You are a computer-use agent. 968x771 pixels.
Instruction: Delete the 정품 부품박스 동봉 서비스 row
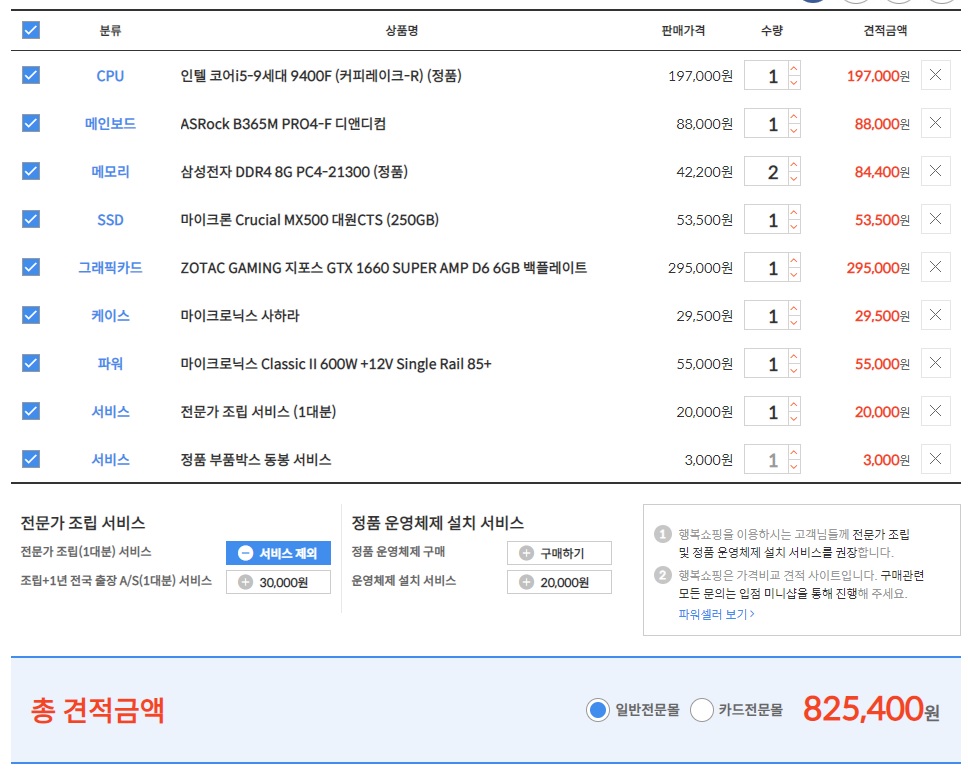coord(935,460)
